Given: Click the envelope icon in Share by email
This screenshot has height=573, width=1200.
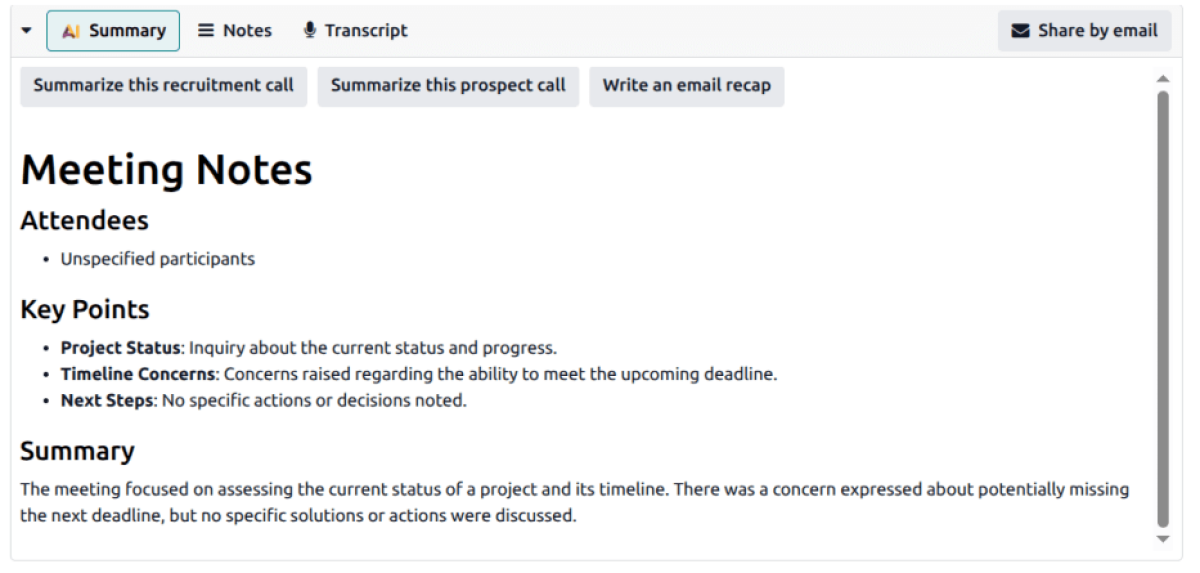Looking at the screenshot, I should [x=1020, y=31].
